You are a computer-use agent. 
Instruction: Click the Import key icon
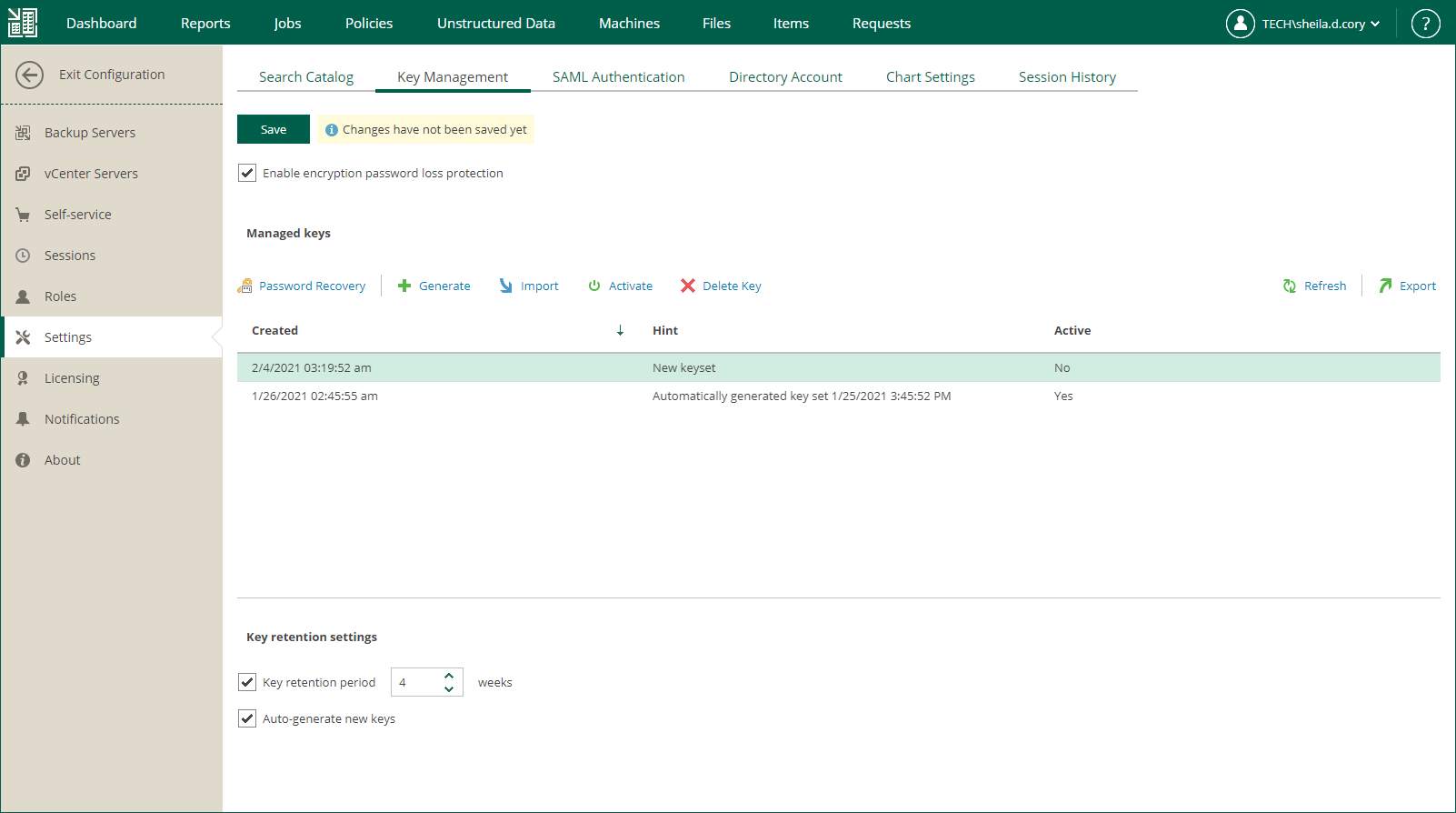[506, 286]
